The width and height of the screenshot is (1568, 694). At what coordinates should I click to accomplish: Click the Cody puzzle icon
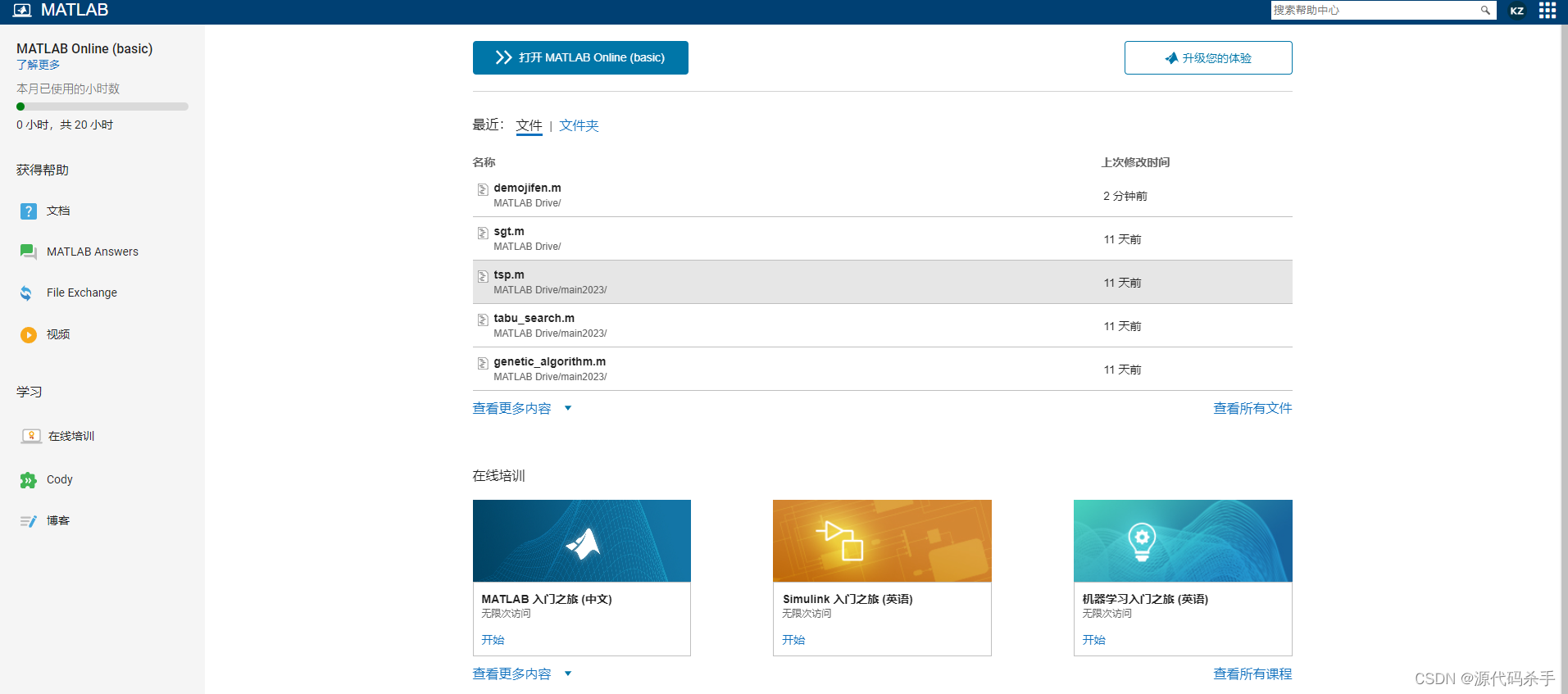[29, 480]
